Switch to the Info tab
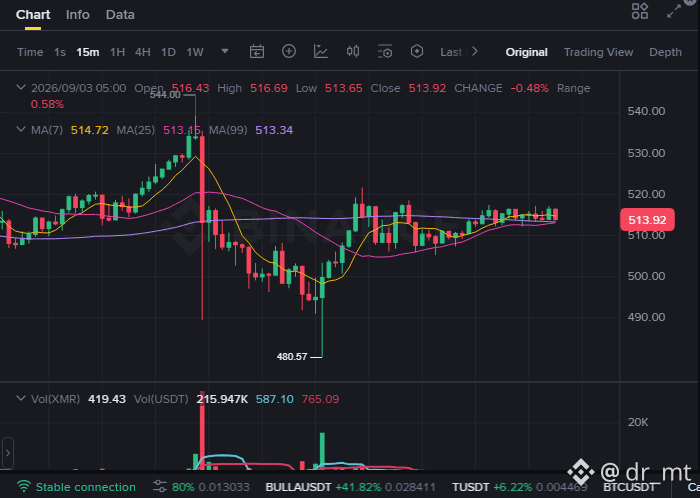The image size is (700, 498). tap(78, 15)
